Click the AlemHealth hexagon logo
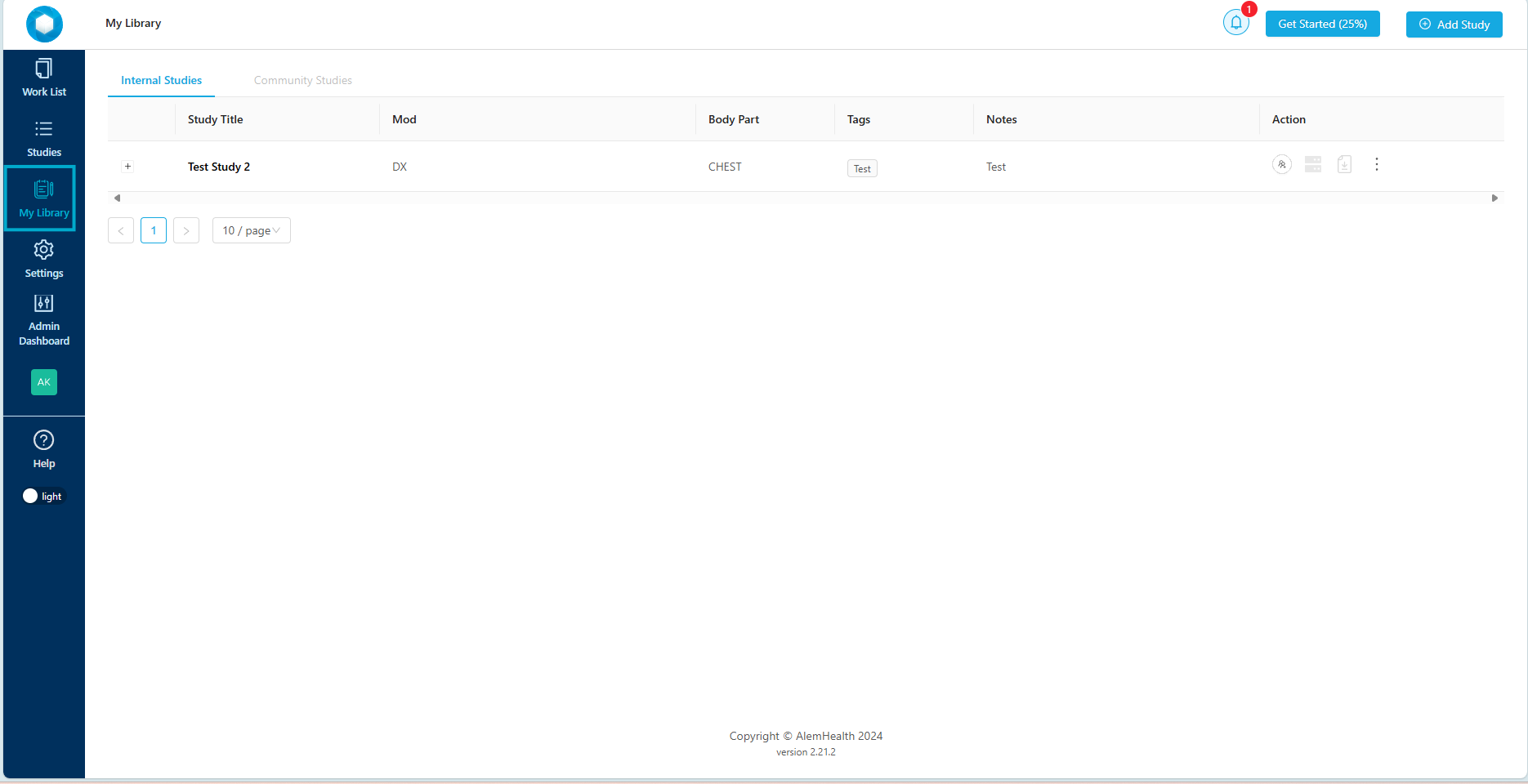Image resolution: width=1528 pixels, height=784 pixels. point(44,24)
